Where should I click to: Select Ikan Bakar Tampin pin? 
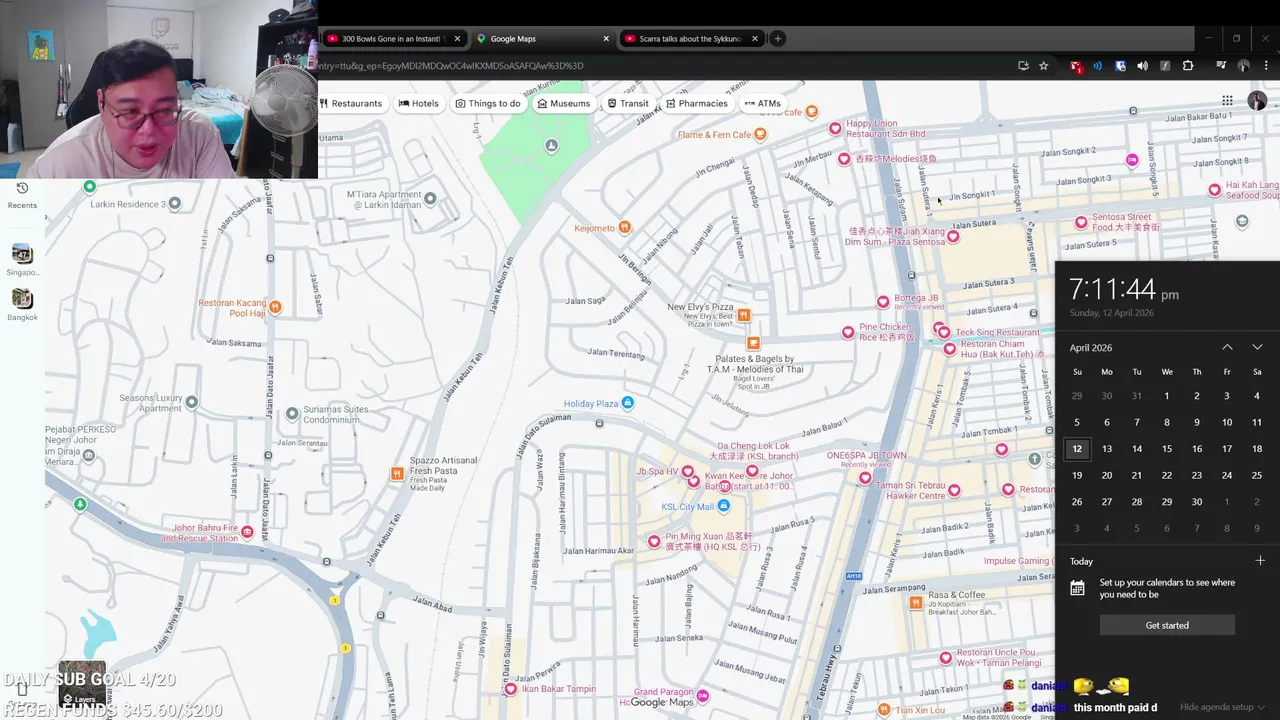[x=511, y=689]
